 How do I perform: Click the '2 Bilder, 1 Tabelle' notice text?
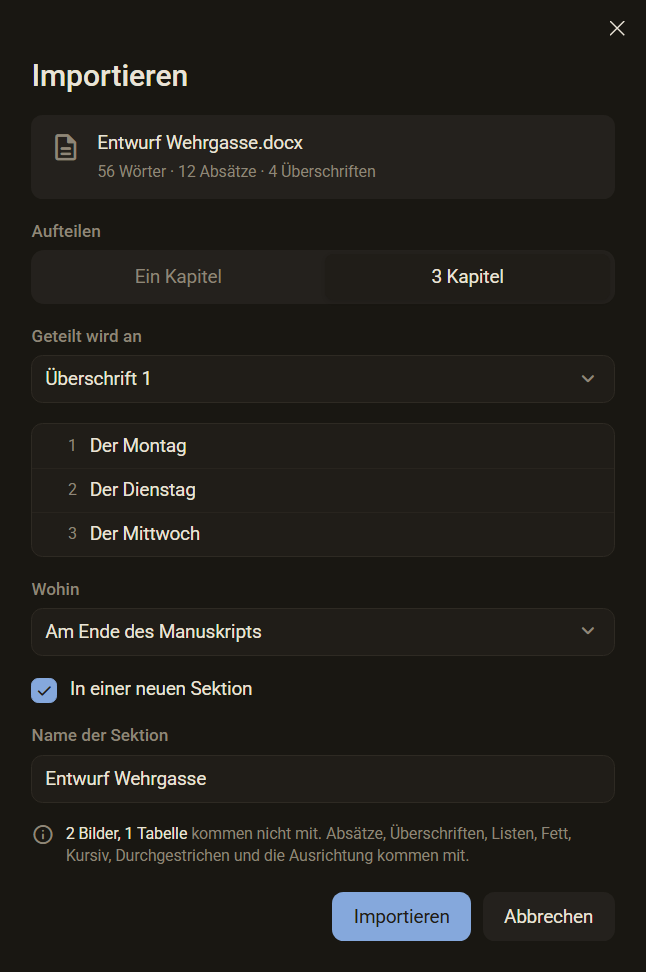[126, 834]
